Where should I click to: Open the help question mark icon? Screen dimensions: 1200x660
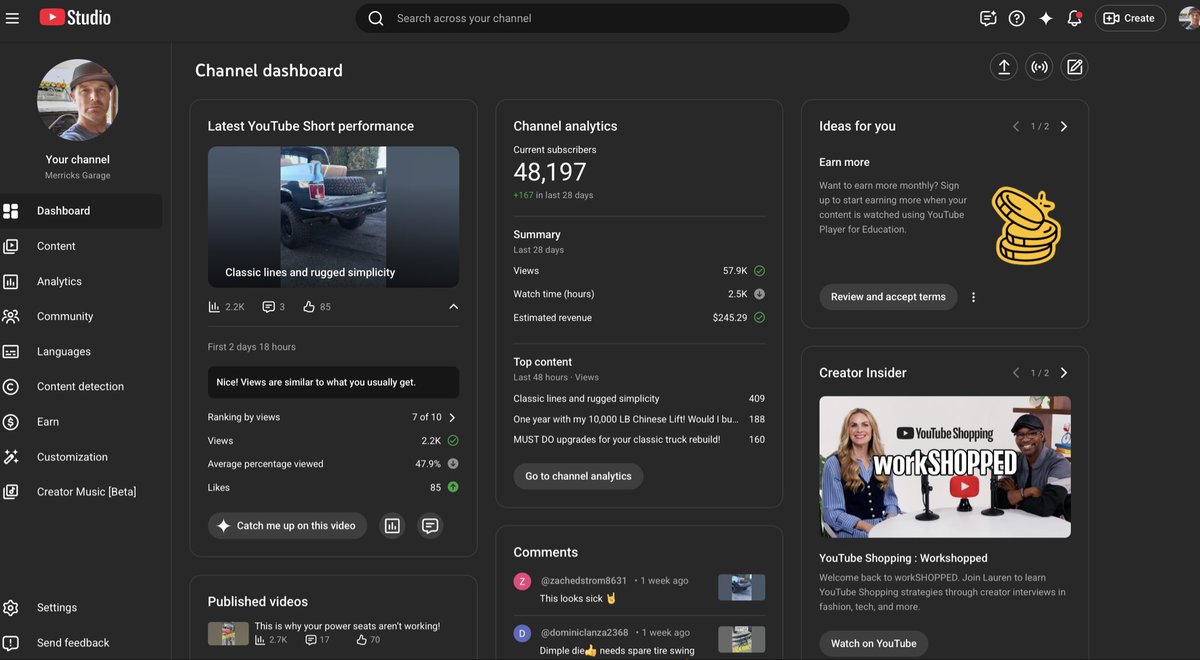point(1017,18)
